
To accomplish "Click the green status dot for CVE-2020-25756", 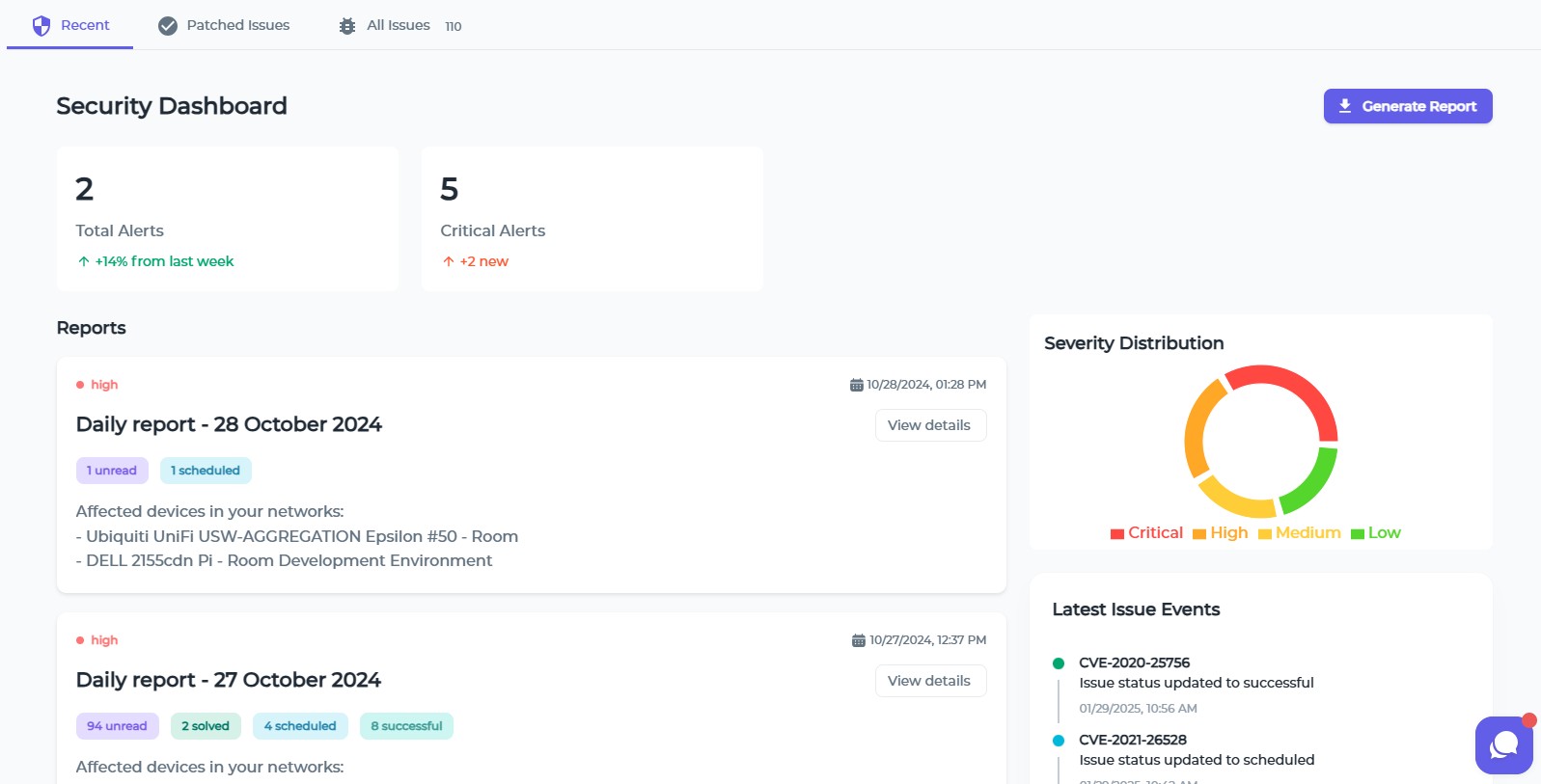I will (x=1059, y=663).
